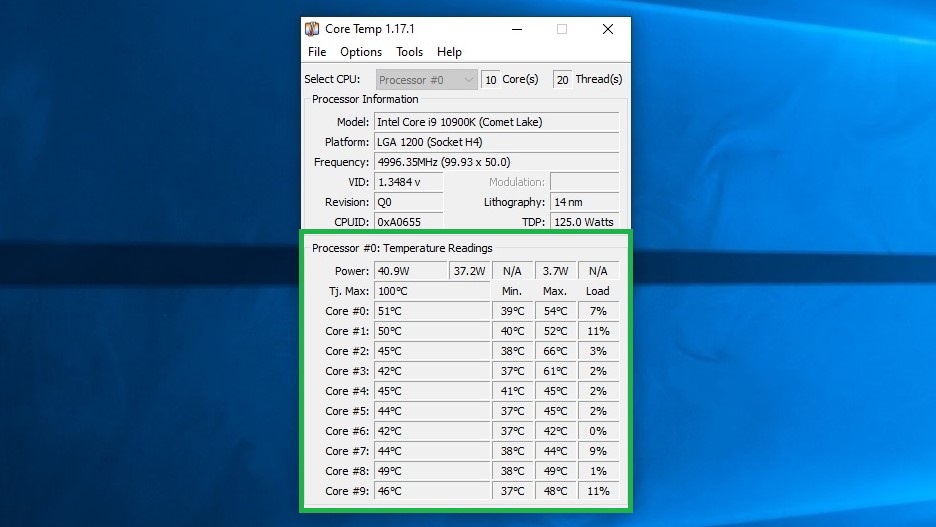Click the cores count field showing 10
936x527 pixels.
(490, 79)
